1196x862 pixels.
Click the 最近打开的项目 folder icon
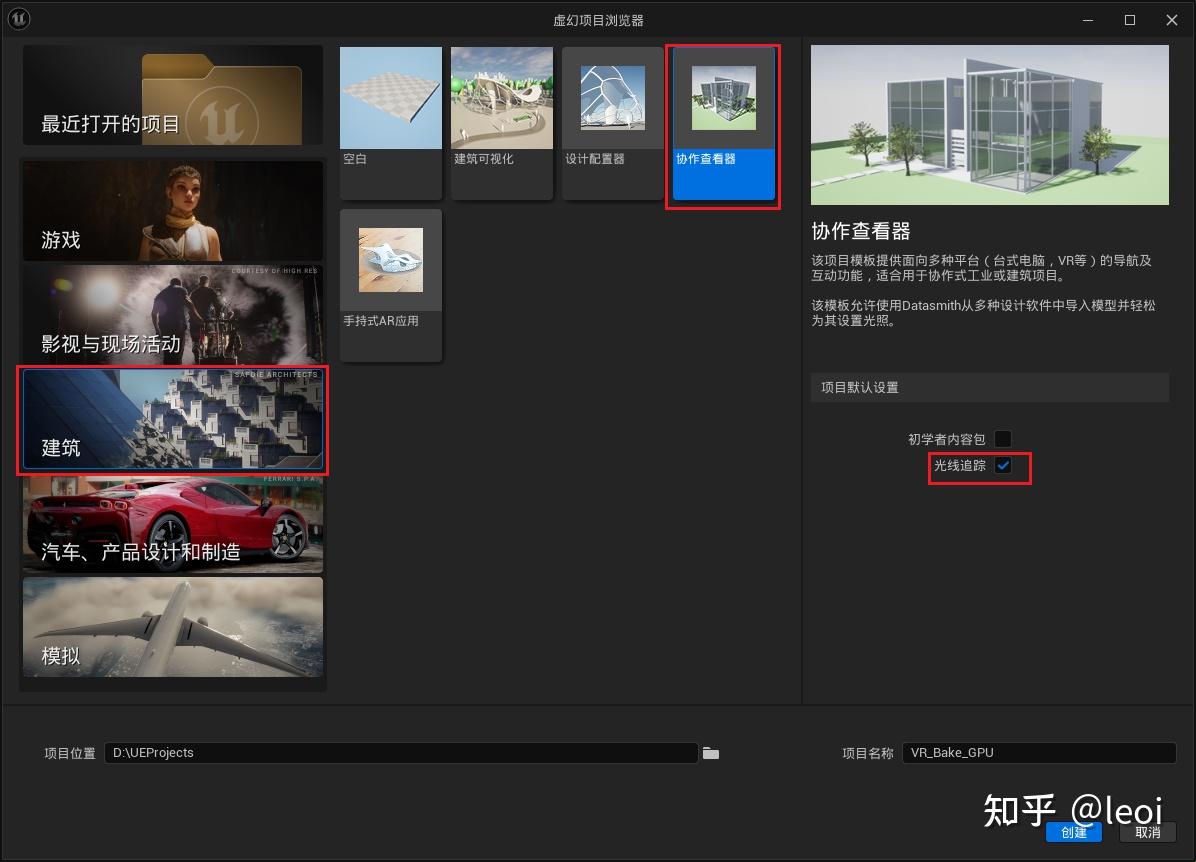point(171,93)
